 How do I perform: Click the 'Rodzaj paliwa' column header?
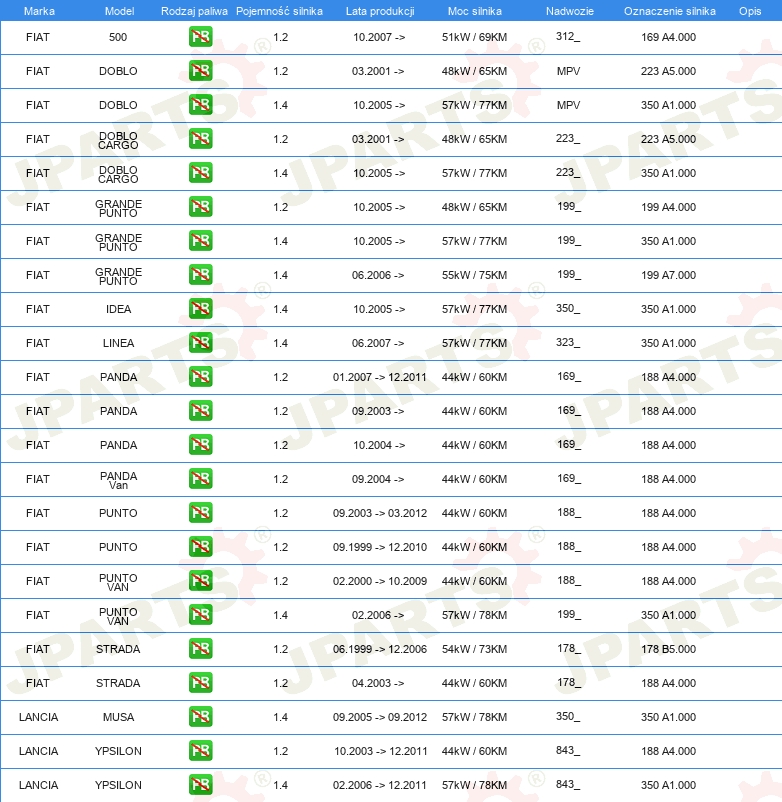click(x=194, y=11)
